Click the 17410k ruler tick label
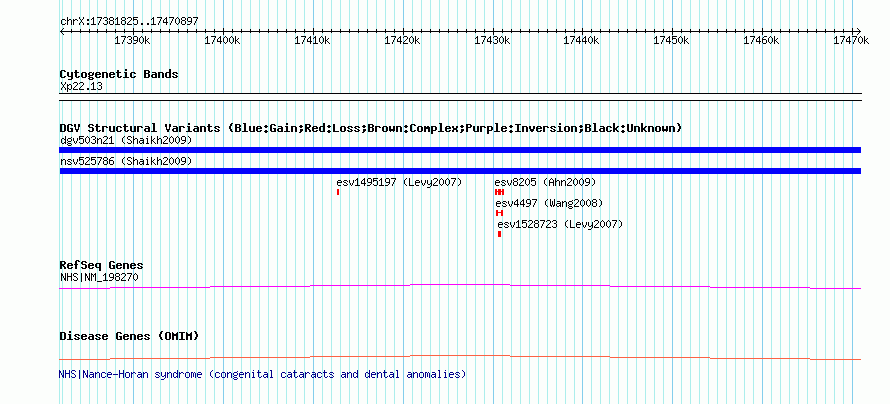Viewport: 890px width, 404px height. tap(312, 40)
